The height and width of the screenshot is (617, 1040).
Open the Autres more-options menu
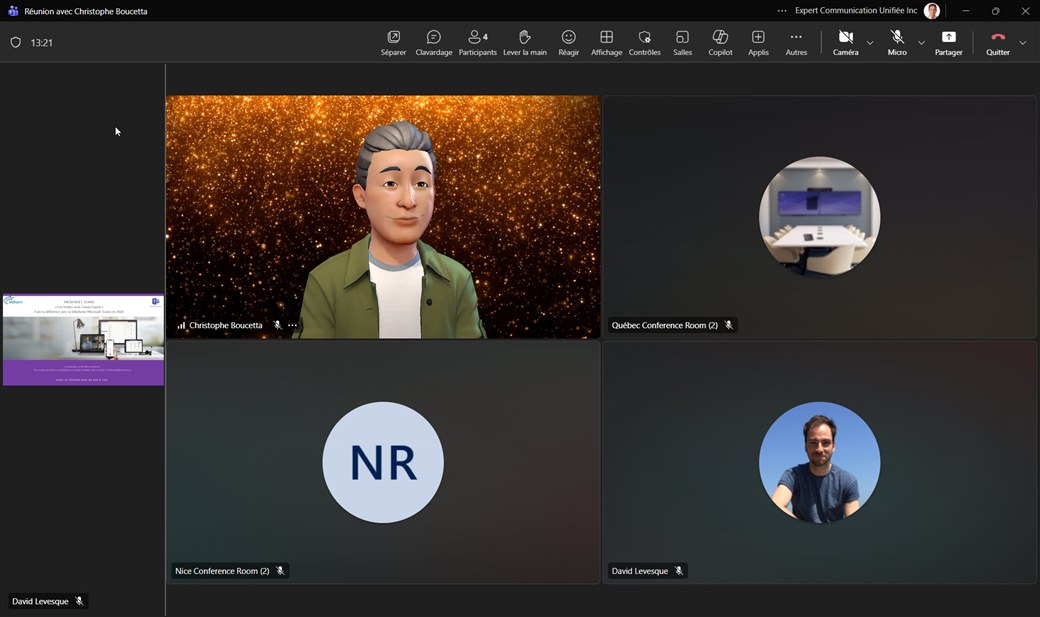coord(796,43)
